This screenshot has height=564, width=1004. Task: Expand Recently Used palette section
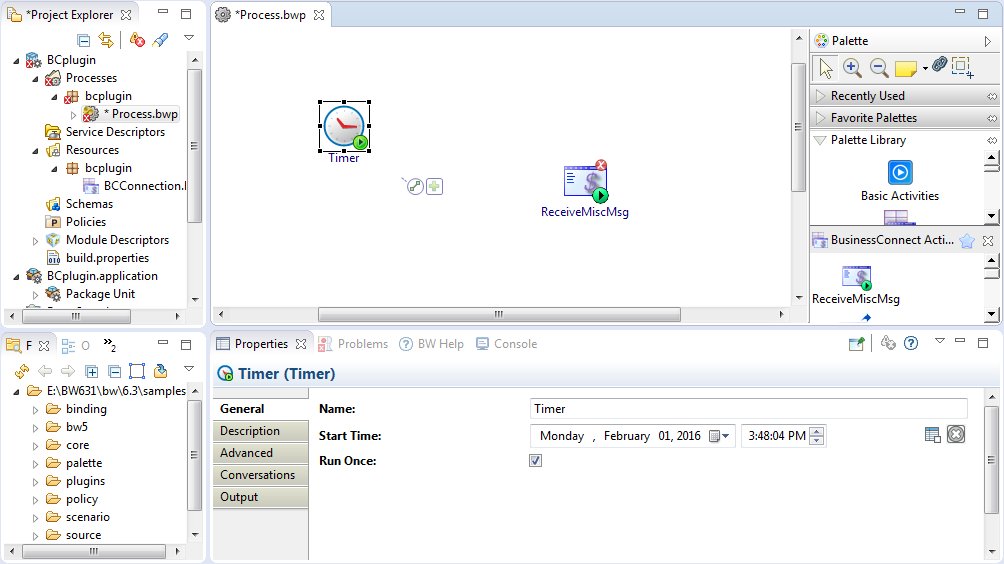(820, 96)
